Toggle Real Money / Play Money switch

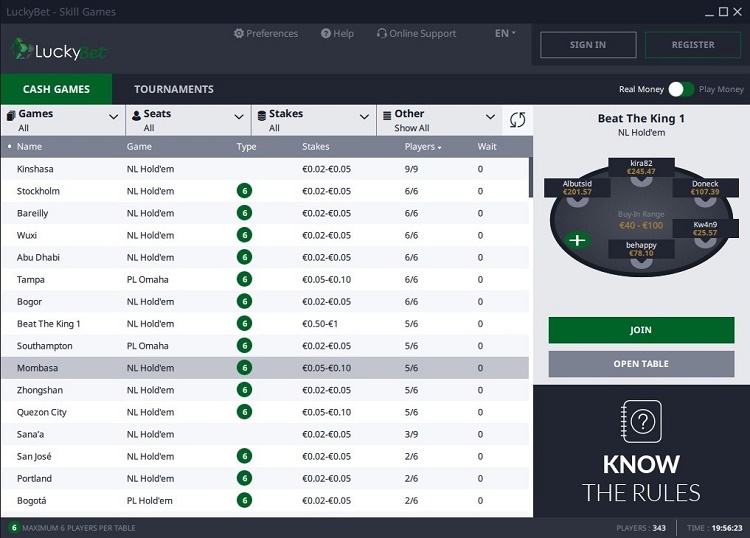[681, 89]
